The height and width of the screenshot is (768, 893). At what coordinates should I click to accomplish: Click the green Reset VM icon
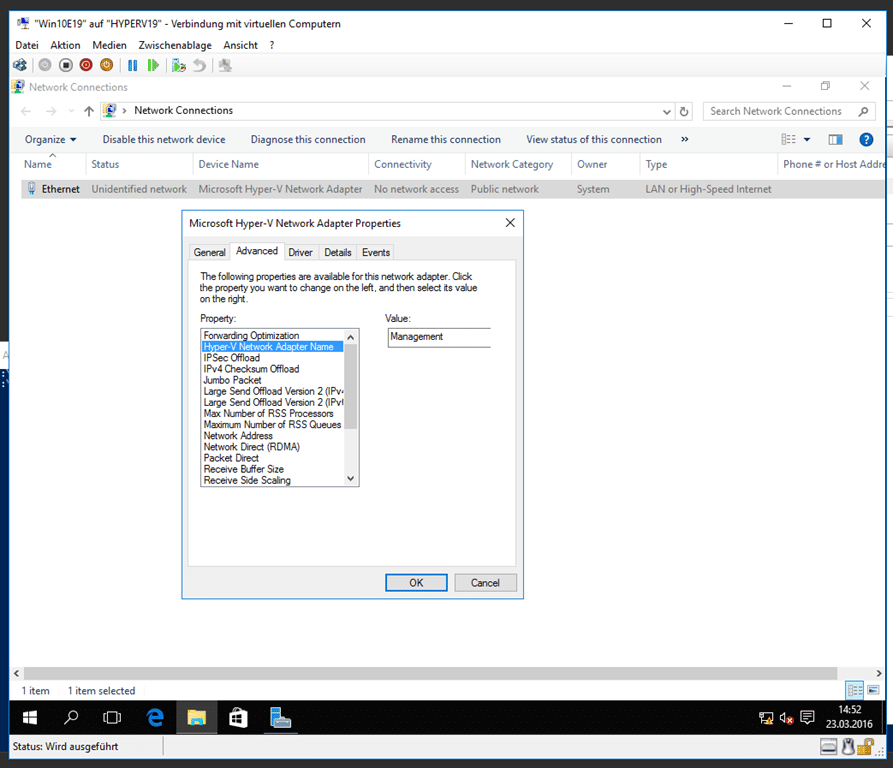tap(153, 65)
